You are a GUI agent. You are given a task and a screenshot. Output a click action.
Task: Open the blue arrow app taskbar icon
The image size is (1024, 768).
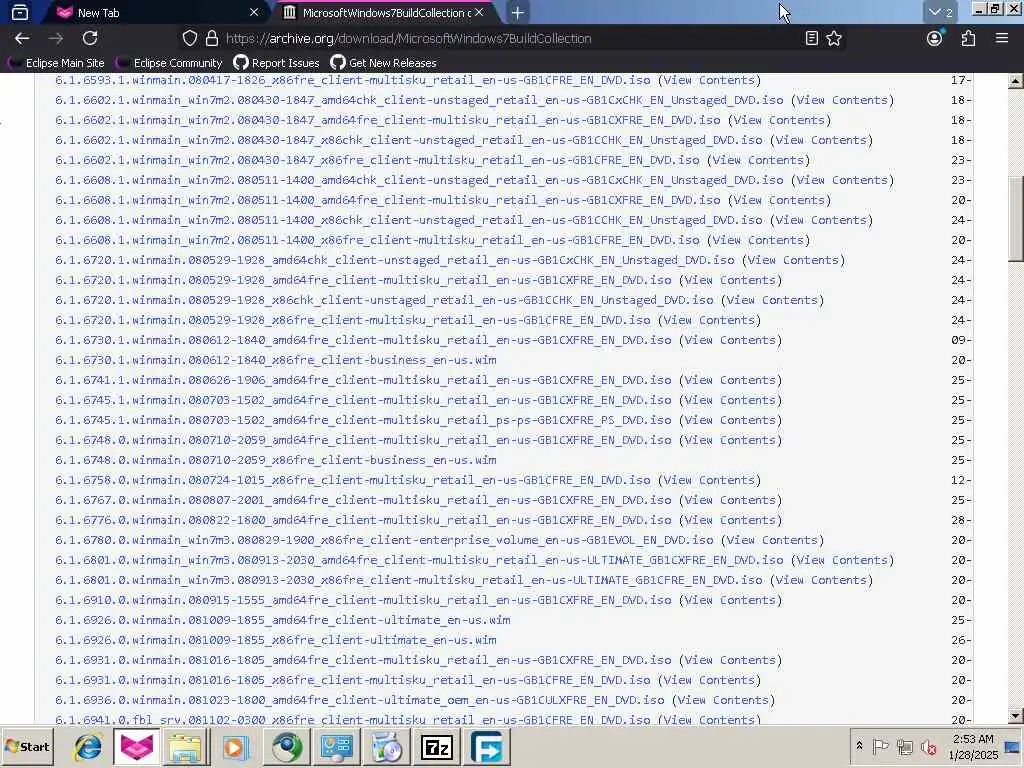[x=487, y=746]
